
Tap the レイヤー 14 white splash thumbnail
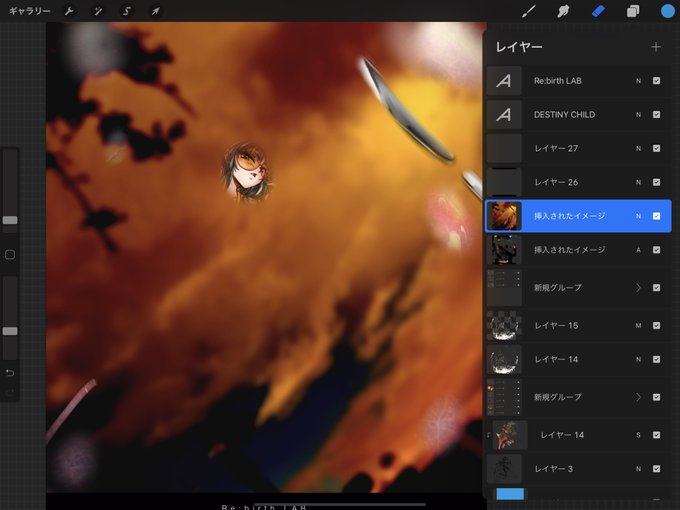(x=504, y=359)
